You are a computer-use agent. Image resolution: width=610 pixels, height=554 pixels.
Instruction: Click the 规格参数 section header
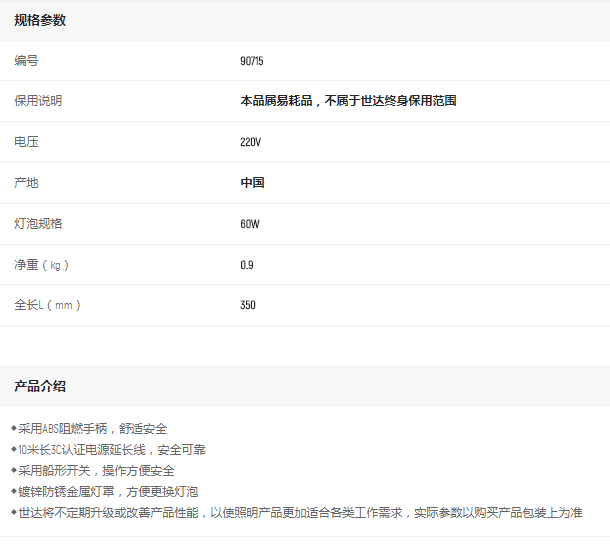40,20
